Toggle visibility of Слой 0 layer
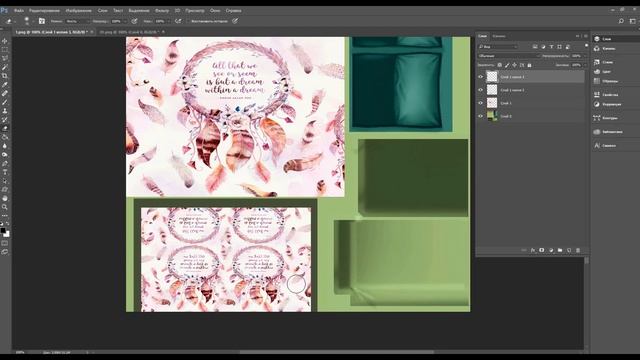 (x=480, y=116)
